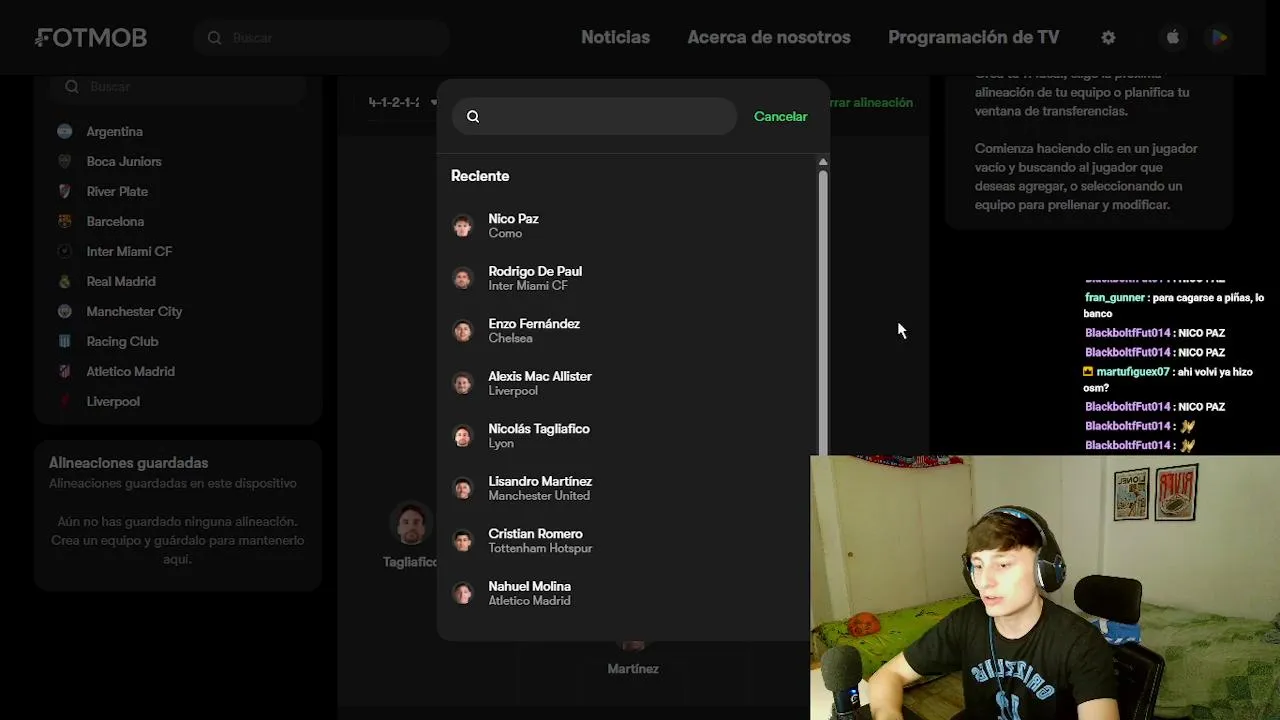
Task: Click the search magnifier icon in the top header
Action: pyautogui.click(x=214, y=37)
